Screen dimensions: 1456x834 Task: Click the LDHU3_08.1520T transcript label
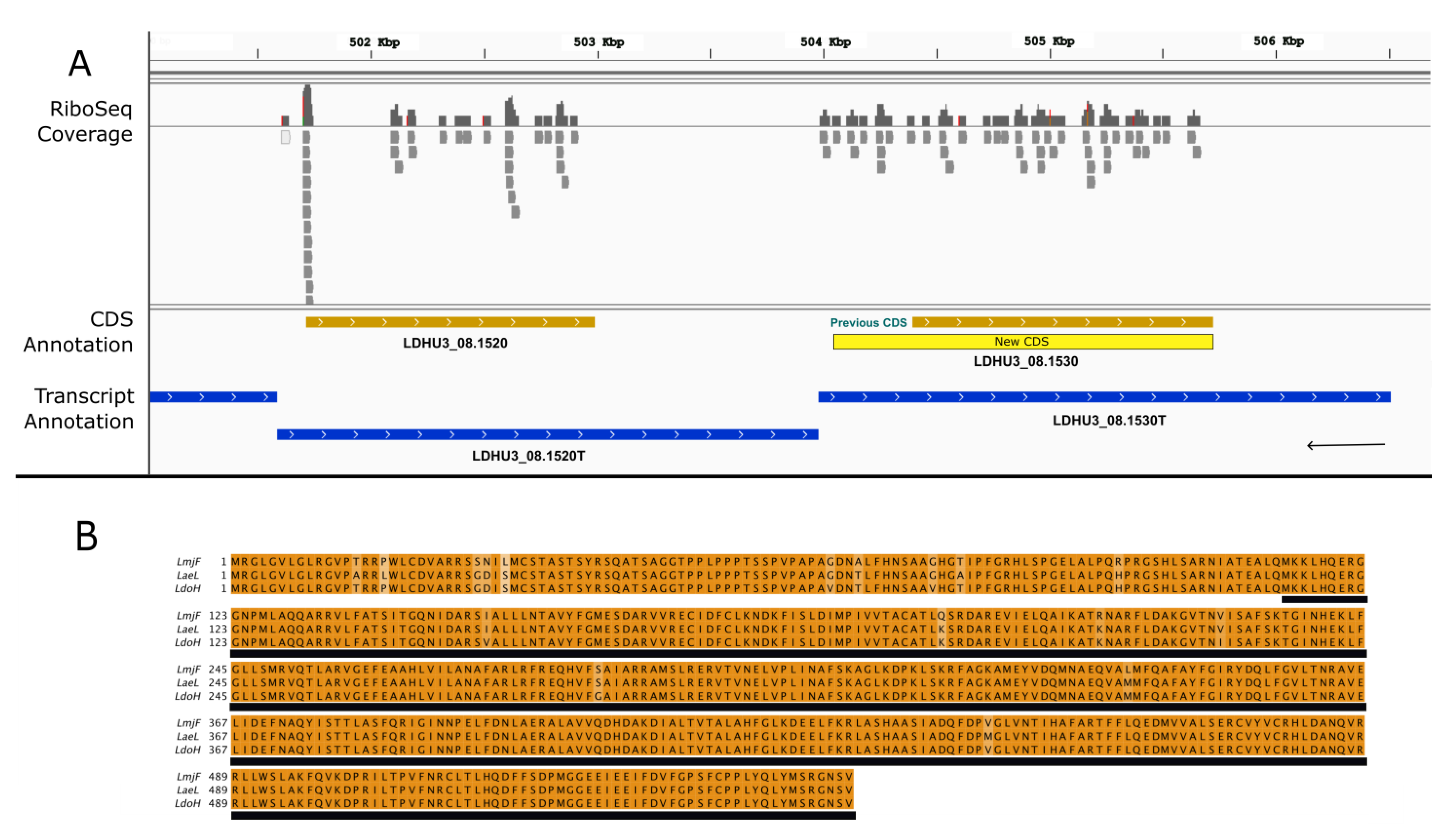(528, 456)
